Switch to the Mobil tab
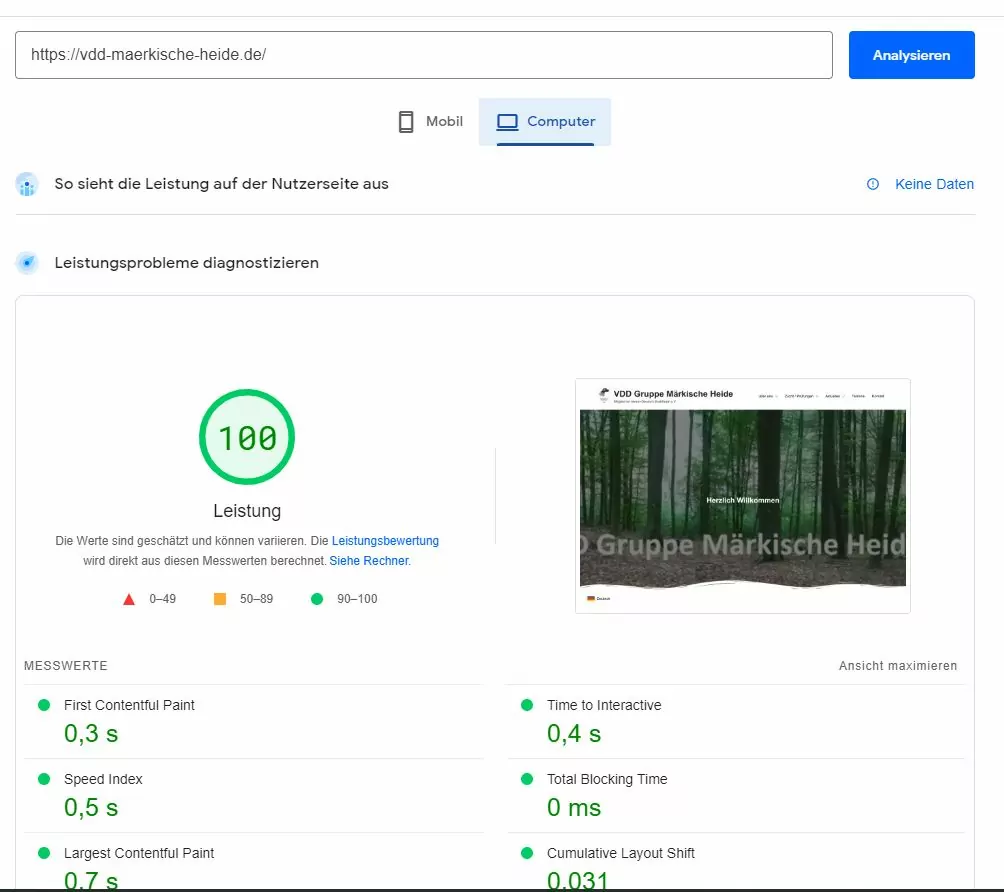This screenshot has width=1004, height=892. (431, 122)
